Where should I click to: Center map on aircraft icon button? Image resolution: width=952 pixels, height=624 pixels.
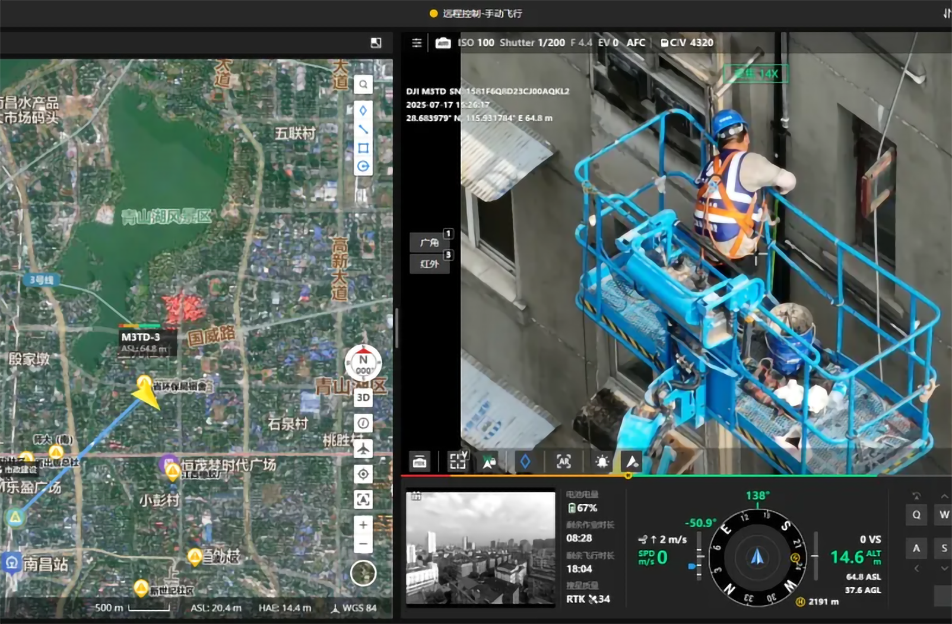pyautogui.click(x=363, y=449)
